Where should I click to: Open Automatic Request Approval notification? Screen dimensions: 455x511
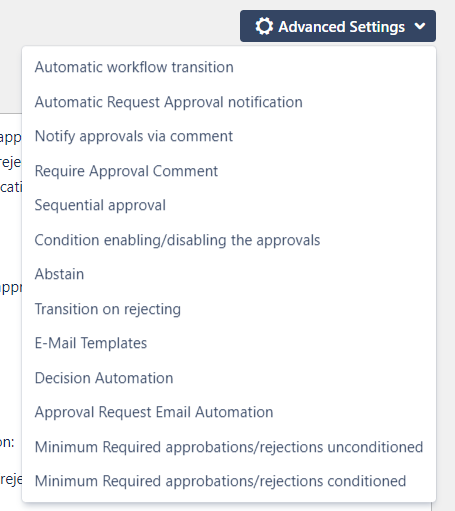(x=229, y=102)
